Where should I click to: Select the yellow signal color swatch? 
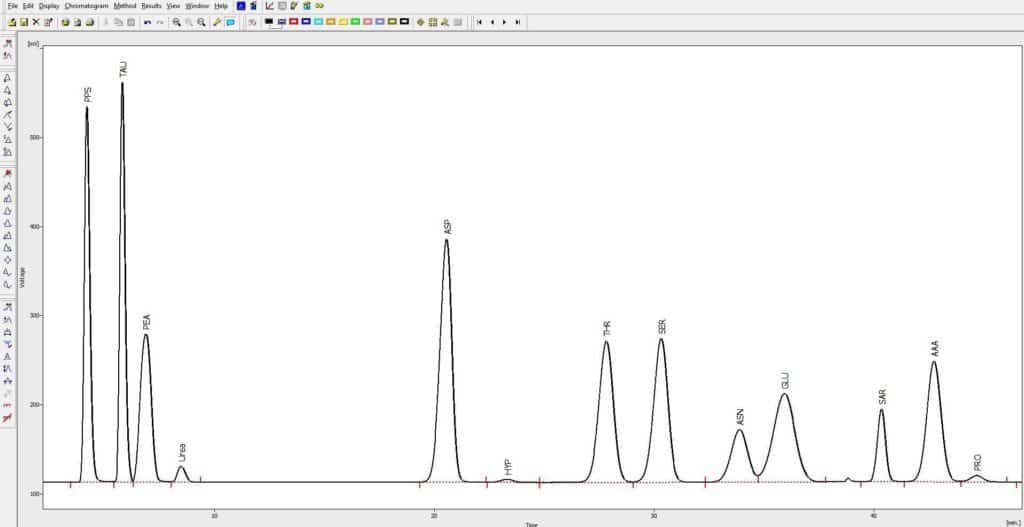pyautogui.click(x=342, y=22)
